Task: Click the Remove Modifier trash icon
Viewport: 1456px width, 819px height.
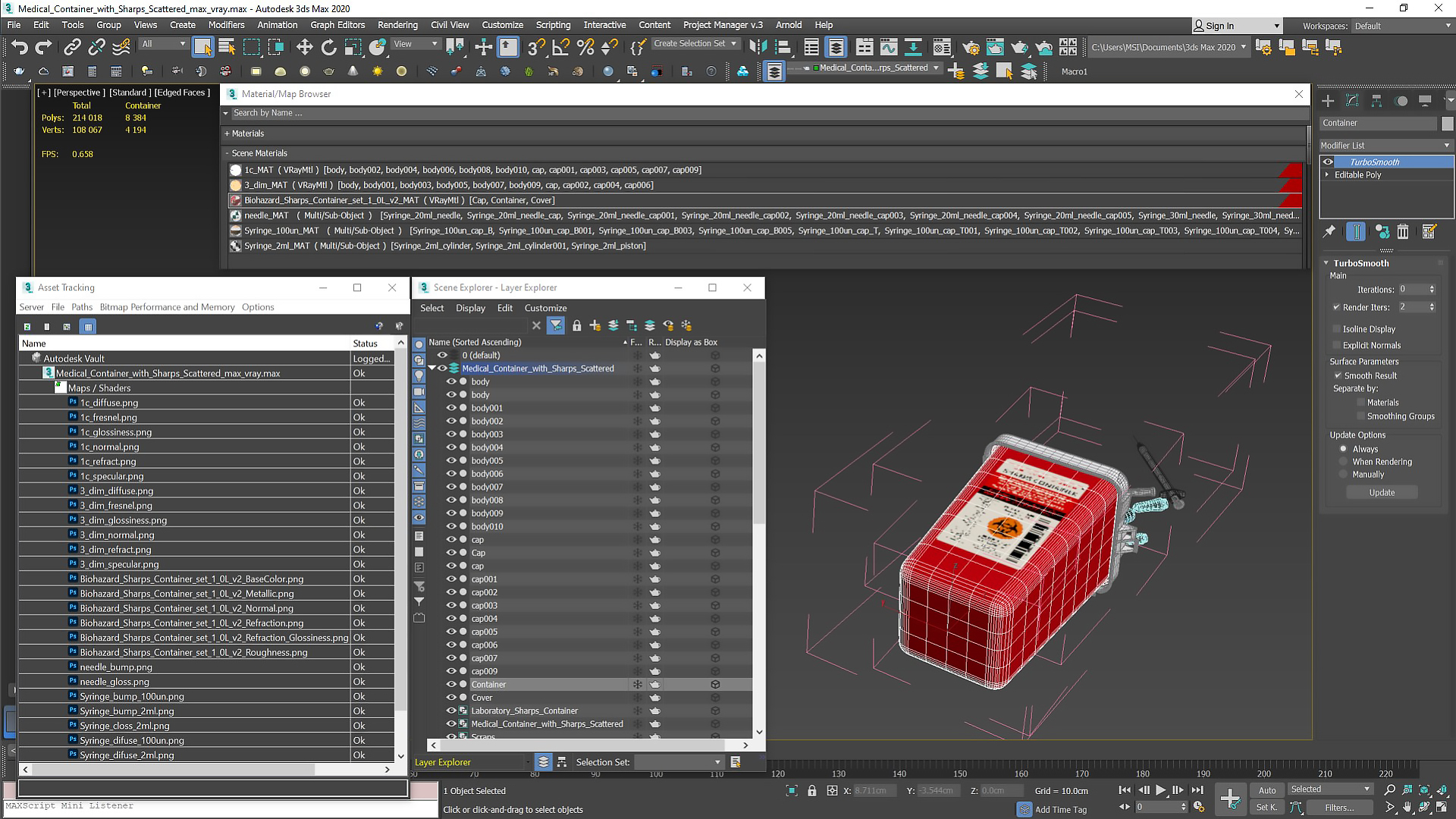Action: pyautogui.click(x=1403, y=232)
